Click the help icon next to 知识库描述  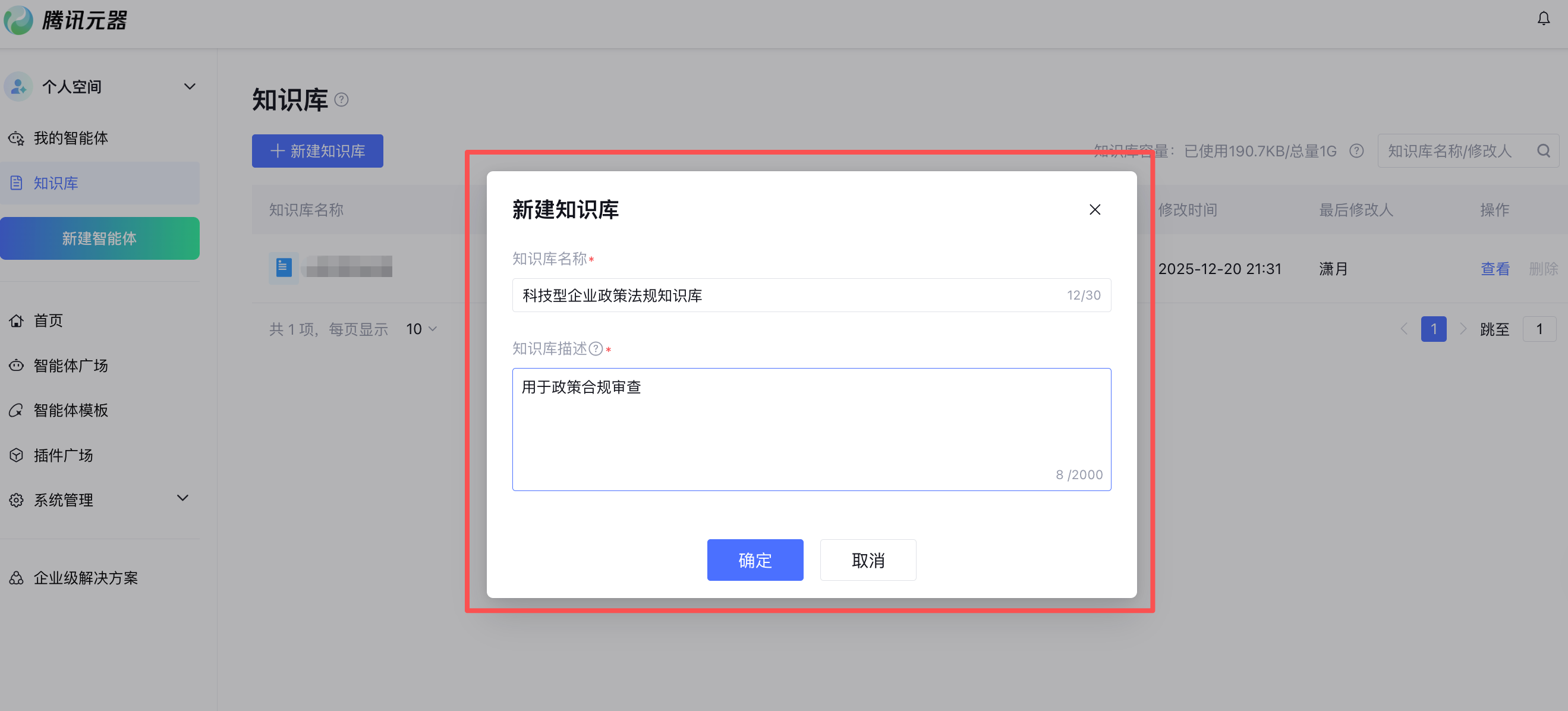point(596,349)
